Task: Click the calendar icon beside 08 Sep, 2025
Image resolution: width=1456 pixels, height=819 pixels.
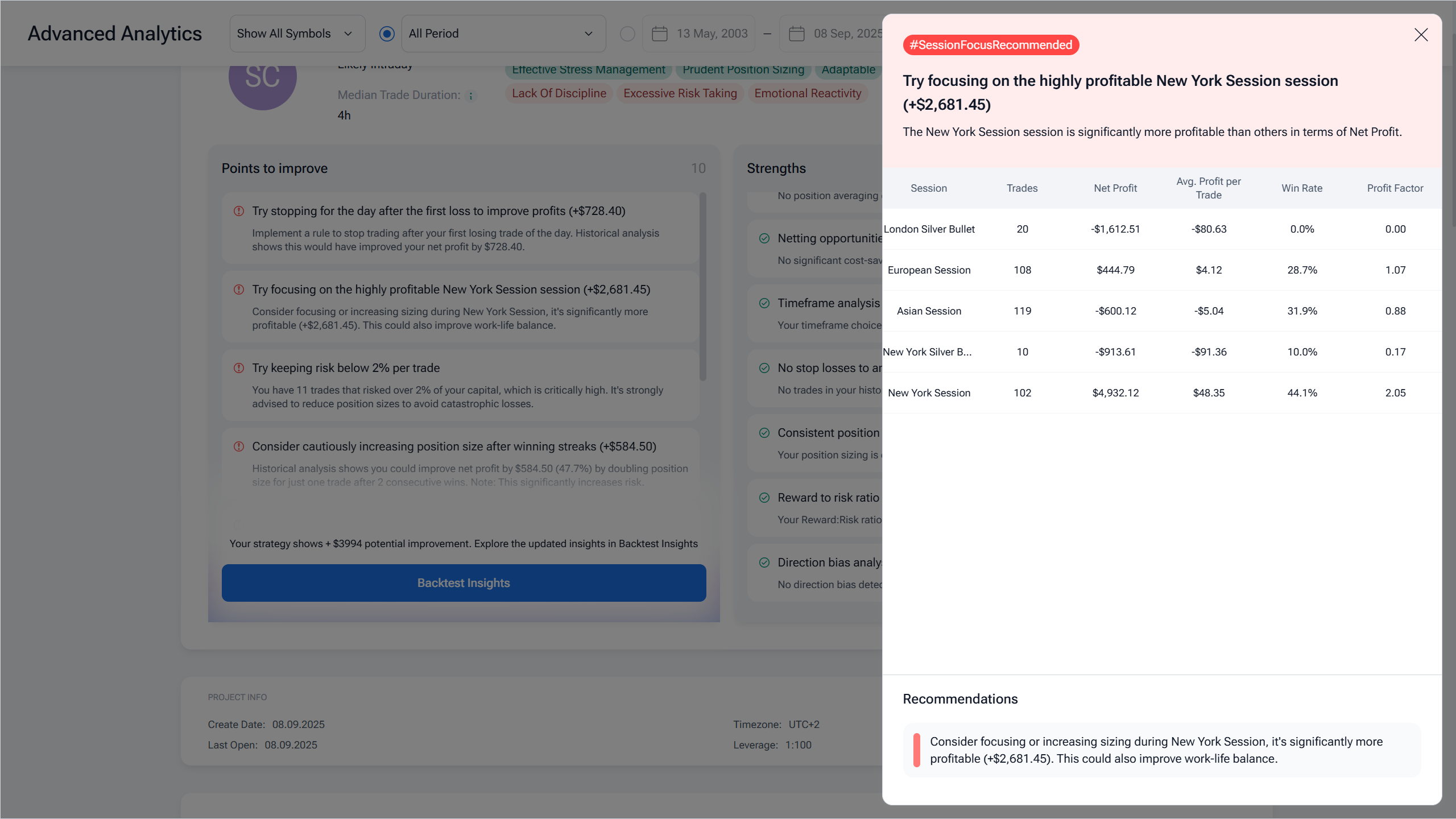Action: [797, 34]
